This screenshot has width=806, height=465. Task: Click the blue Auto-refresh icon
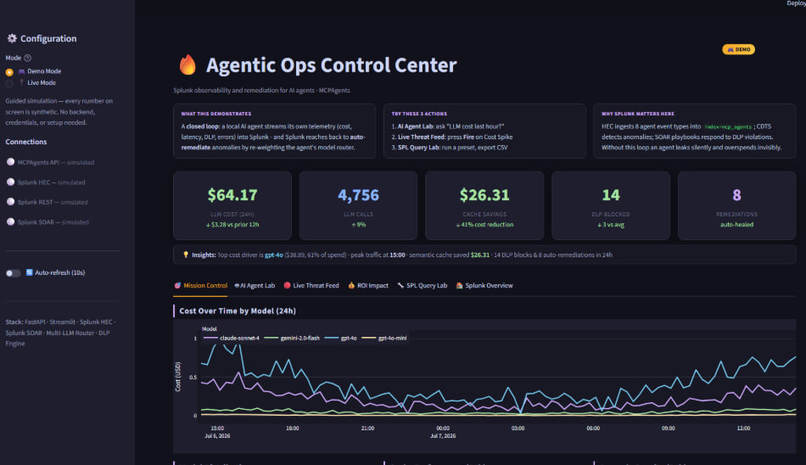pos(29,272)
